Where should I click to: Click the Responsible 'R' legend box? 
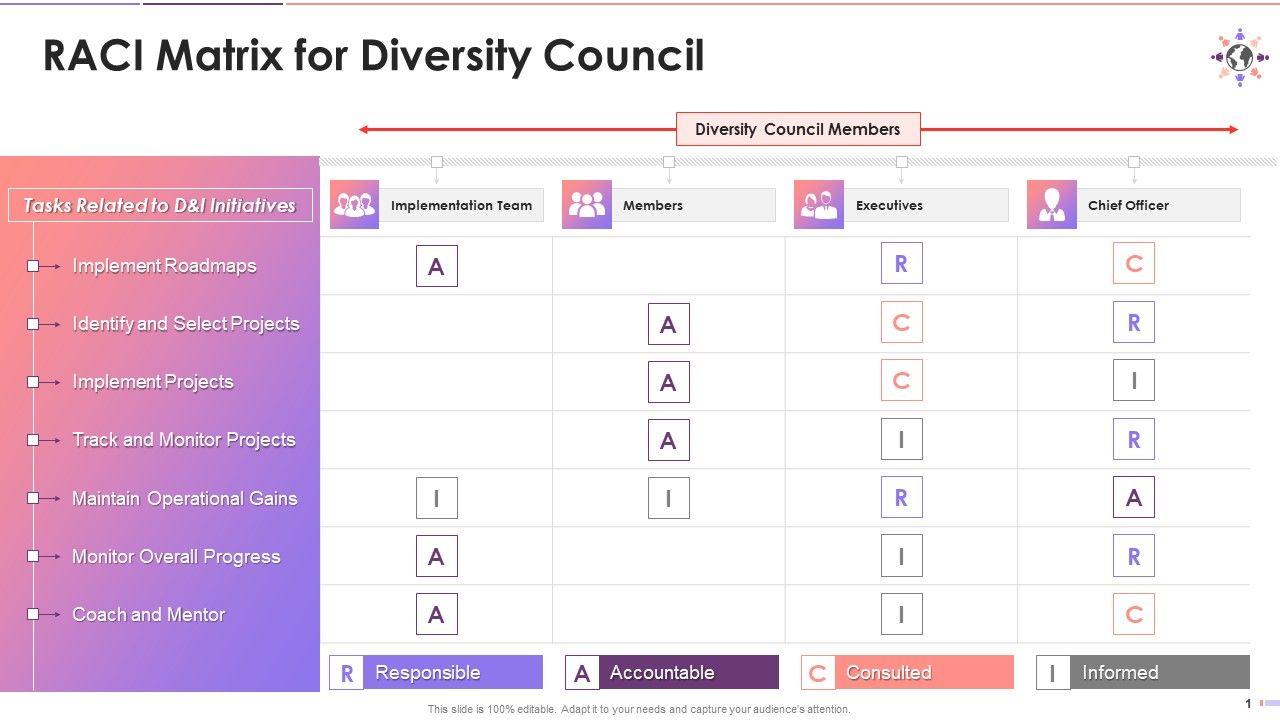(x=346, y=673)
